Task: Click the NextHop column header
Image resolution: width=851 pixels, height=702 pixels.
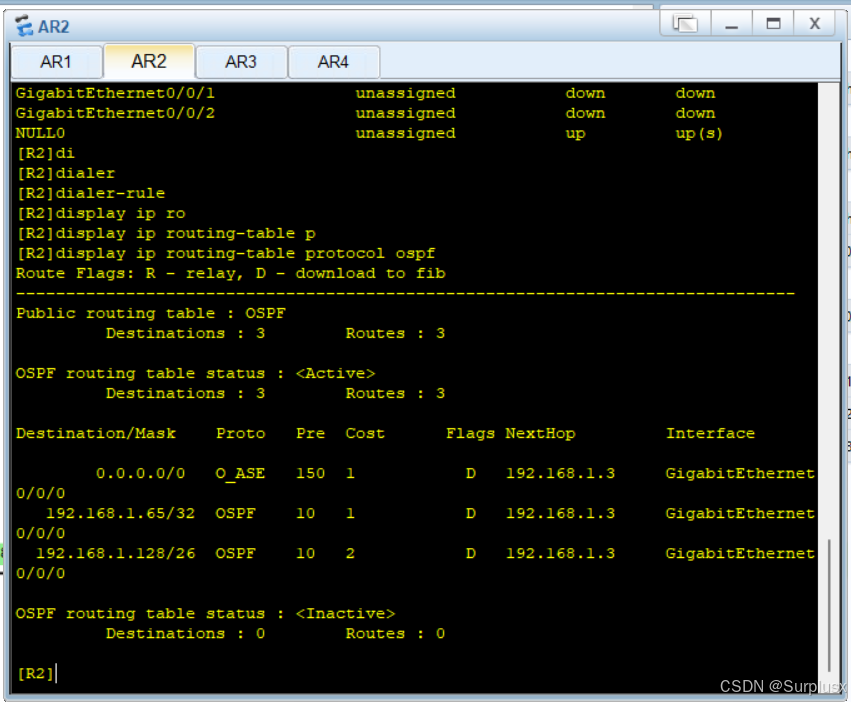Action: point(540,433)
